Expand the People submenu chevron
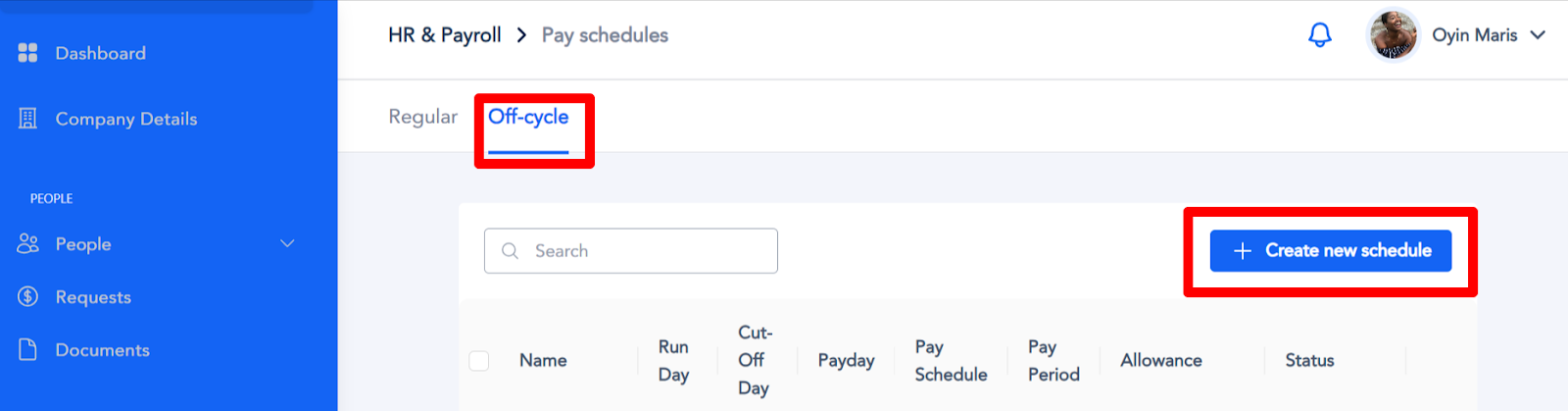Screen dimensions: 1568x411 coord(287,243)
